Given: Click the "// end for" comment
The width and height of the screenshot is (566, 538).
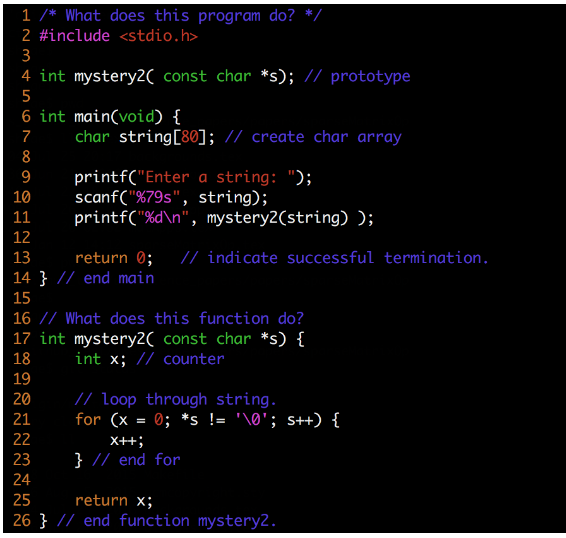Looking at the screenshot, I should 136,460.
